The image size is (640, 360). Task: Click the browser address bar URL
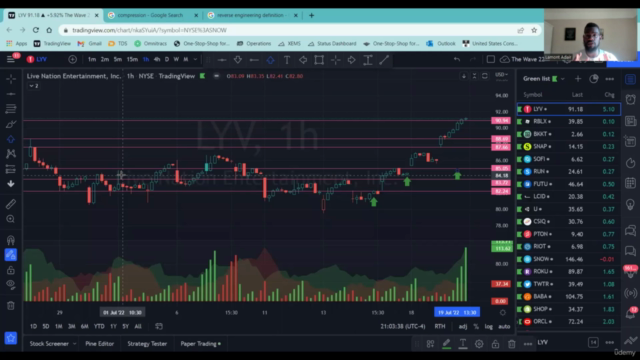[x=149, y=30]
